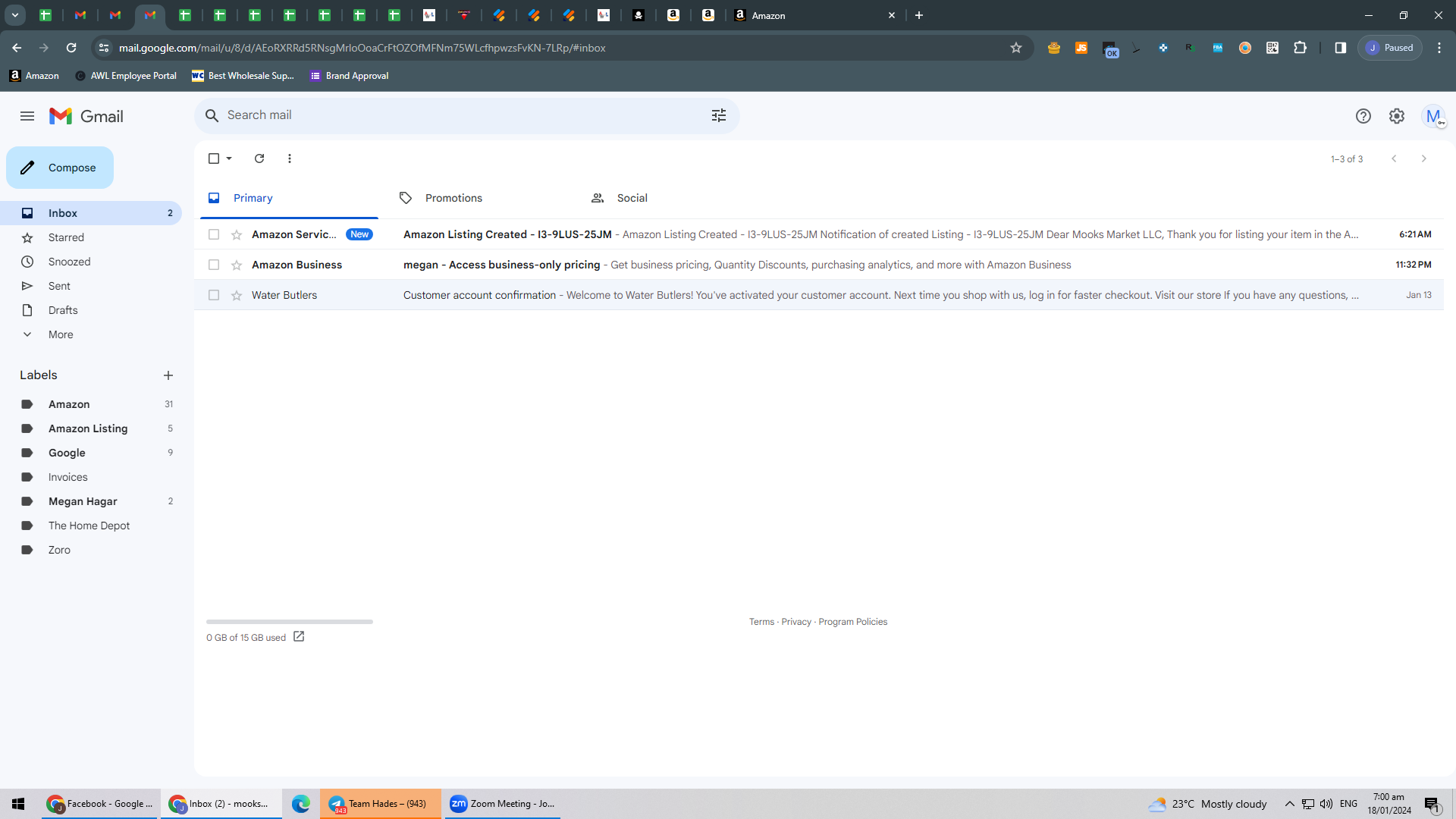Open Windows Start menu
Screen dimensions: 1456x819
18,804
